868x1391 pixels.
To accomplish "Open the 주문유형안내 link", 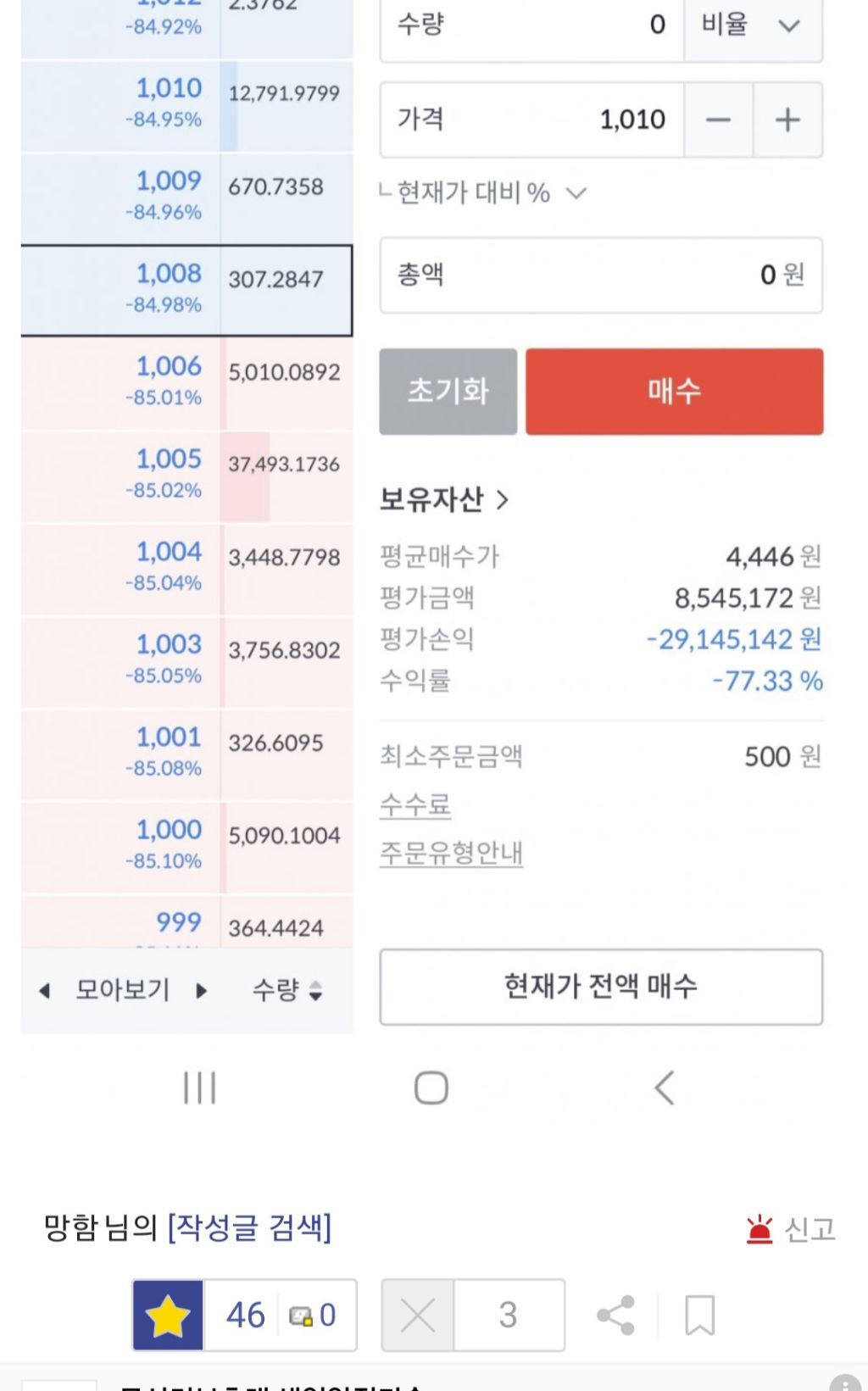I will [451, 852].
